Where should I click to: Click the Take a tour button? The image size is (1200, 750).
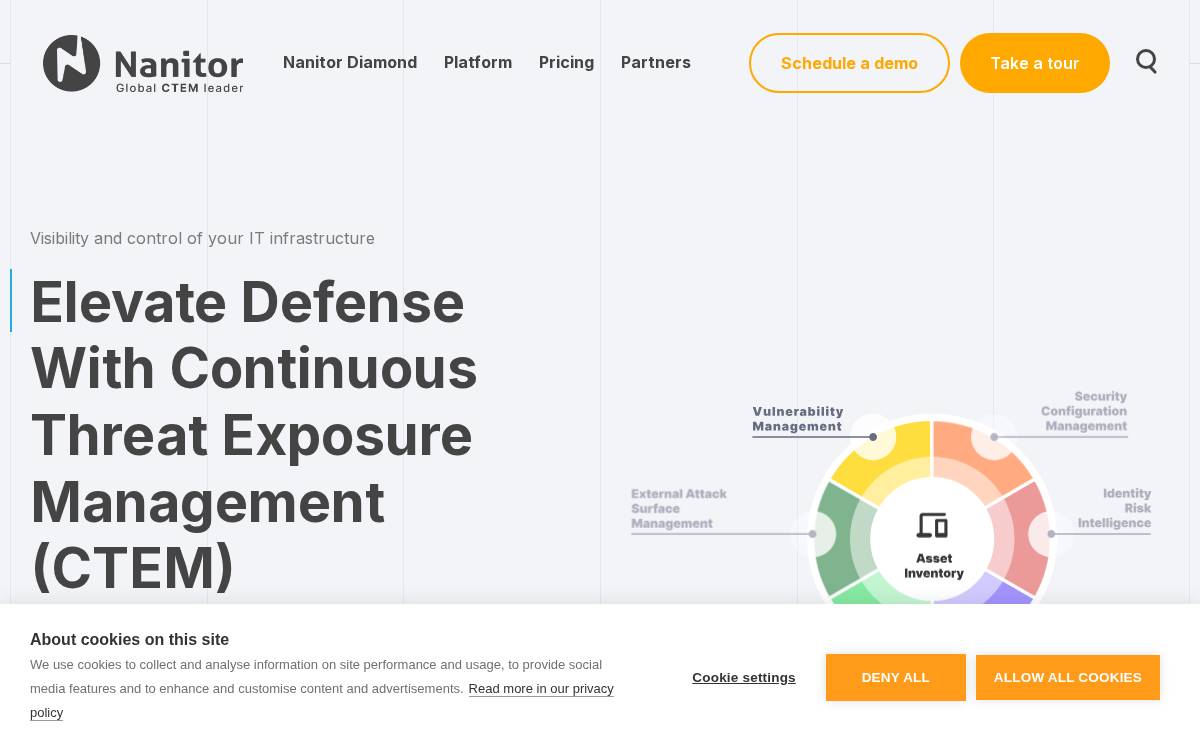(x=1035, y=63)
